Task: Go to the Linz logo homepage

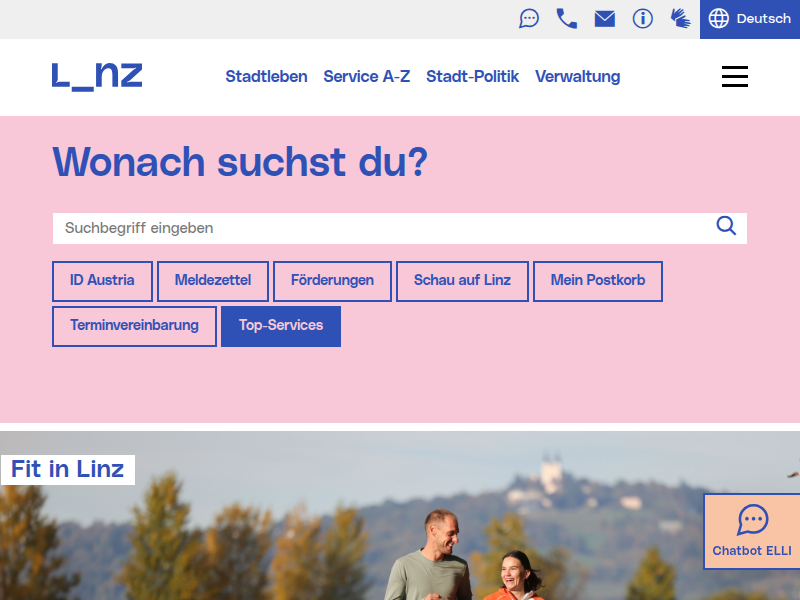Action: click(97, 77)
